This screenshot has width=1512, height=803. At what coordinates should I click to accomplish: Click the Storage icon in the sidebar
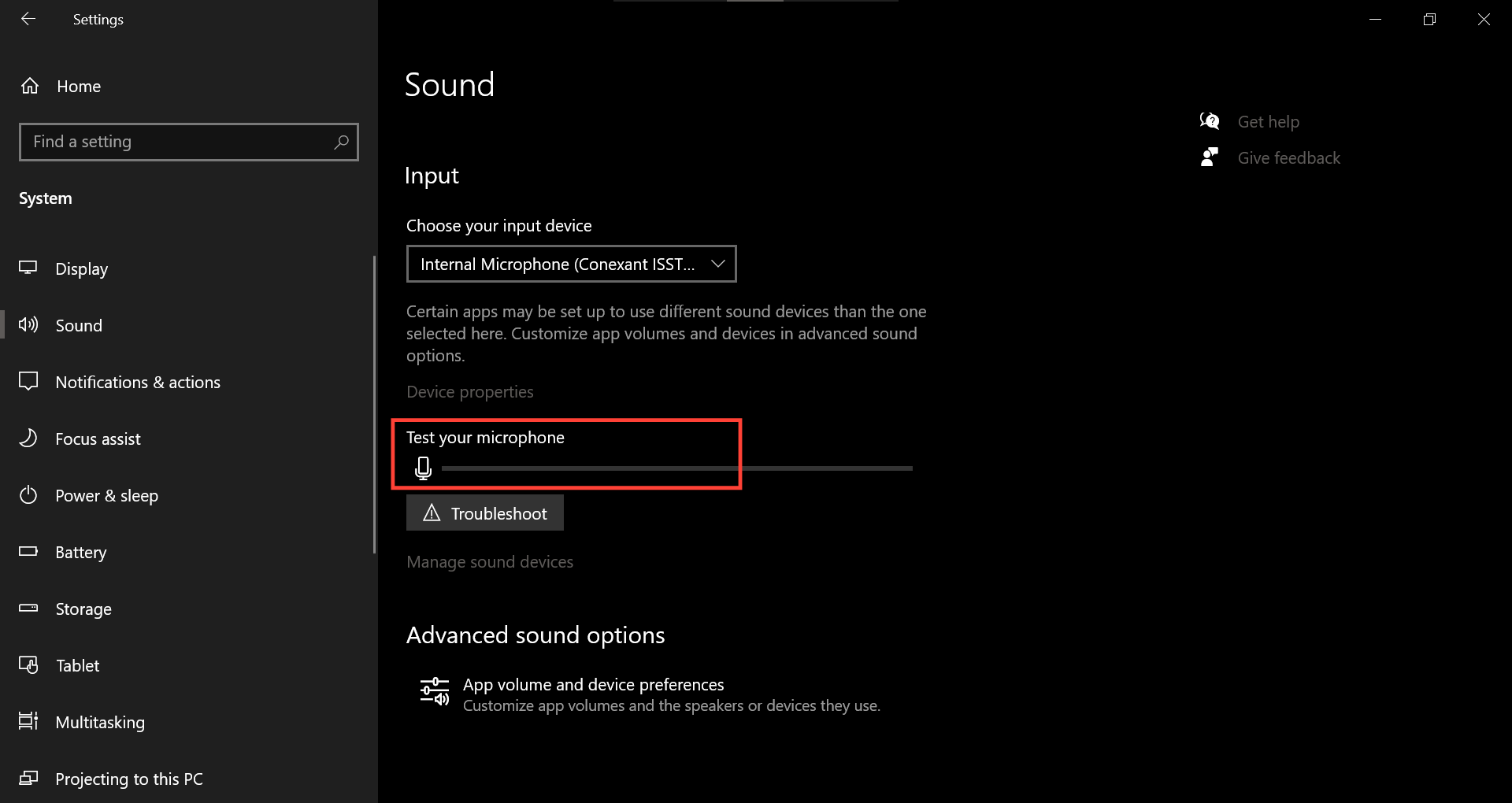pyautogui.click(x=28, y=609)
